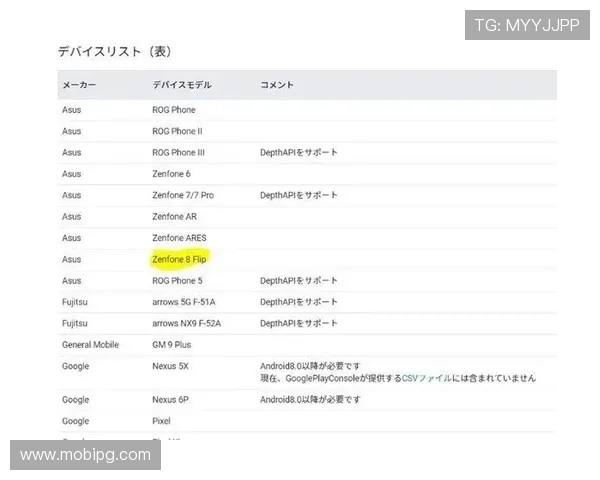The image size is (600, 480).
Task: Click the TG: MYYJJPP watermark label
Action: pyautogui.click(x=526, y=25)
